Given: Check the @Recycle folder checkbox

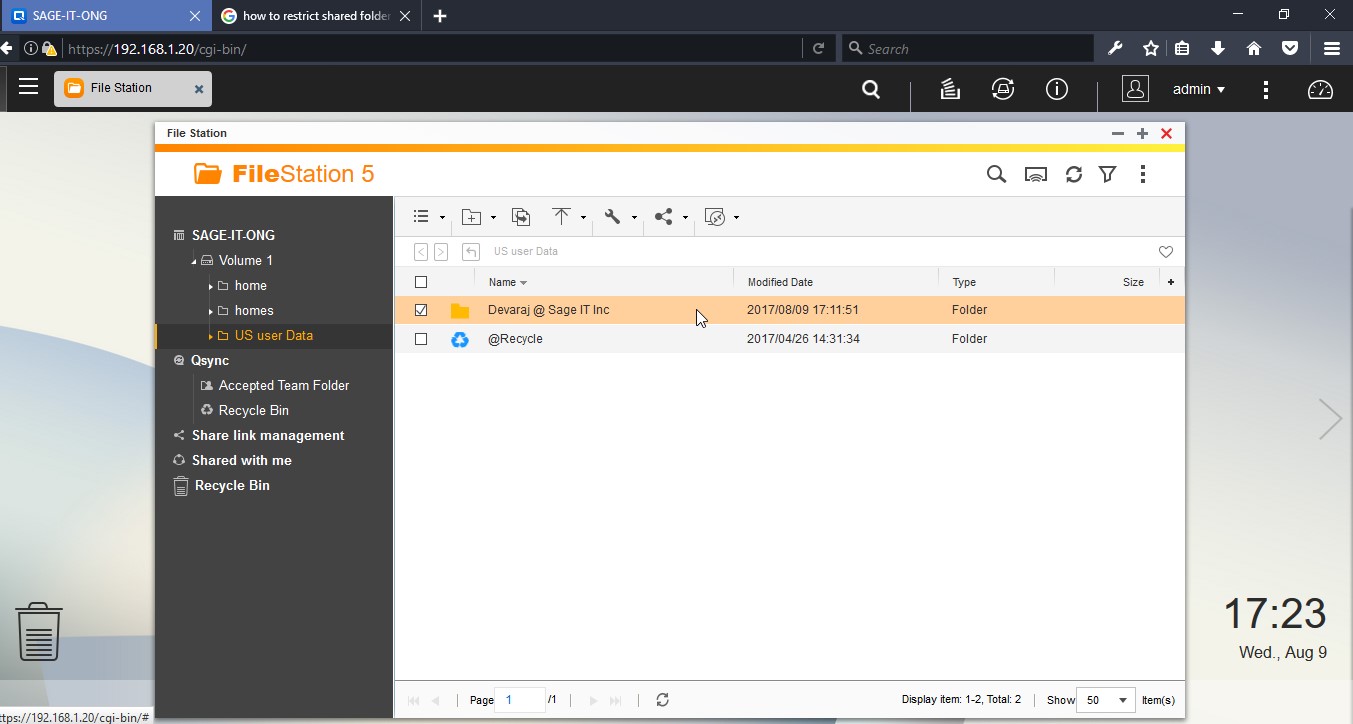Looking at the screenshot, I should (421, 339).
